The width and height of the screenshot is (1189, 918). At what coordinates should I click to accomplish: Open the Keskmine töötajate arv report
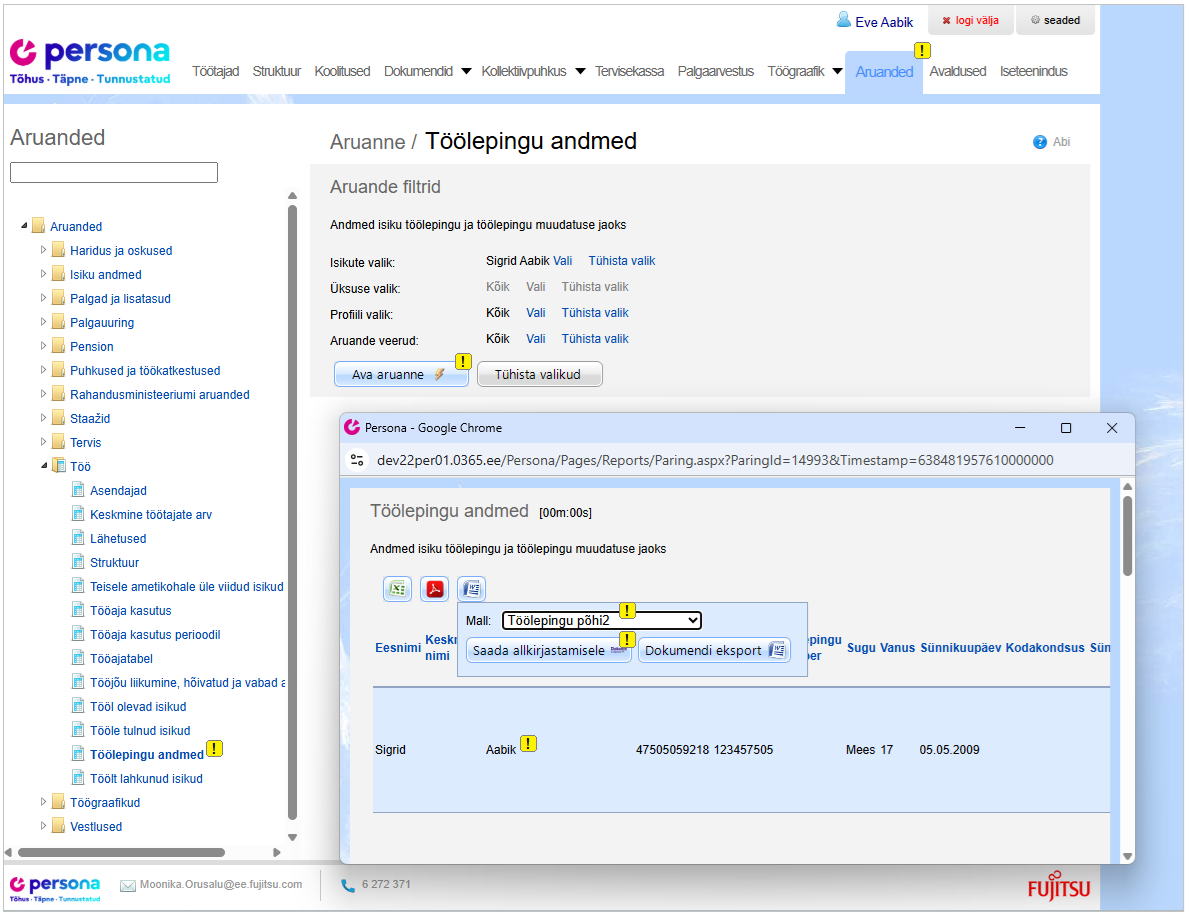coord(151,515)
